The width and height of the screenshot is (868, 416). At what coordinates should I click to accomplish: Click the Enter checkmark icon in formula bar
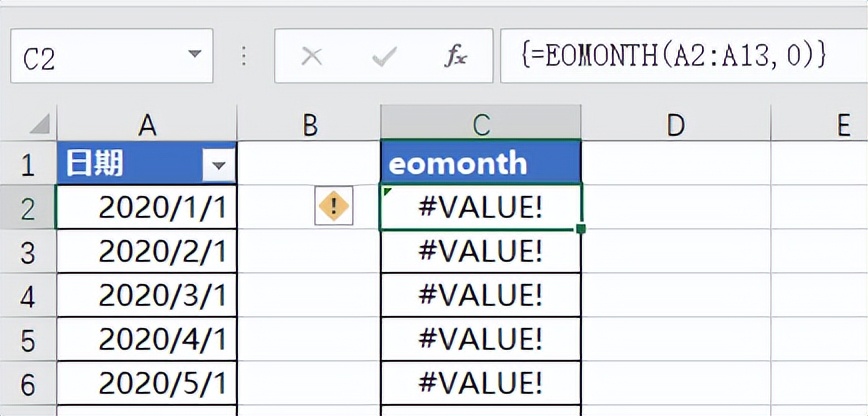point(384,57)
